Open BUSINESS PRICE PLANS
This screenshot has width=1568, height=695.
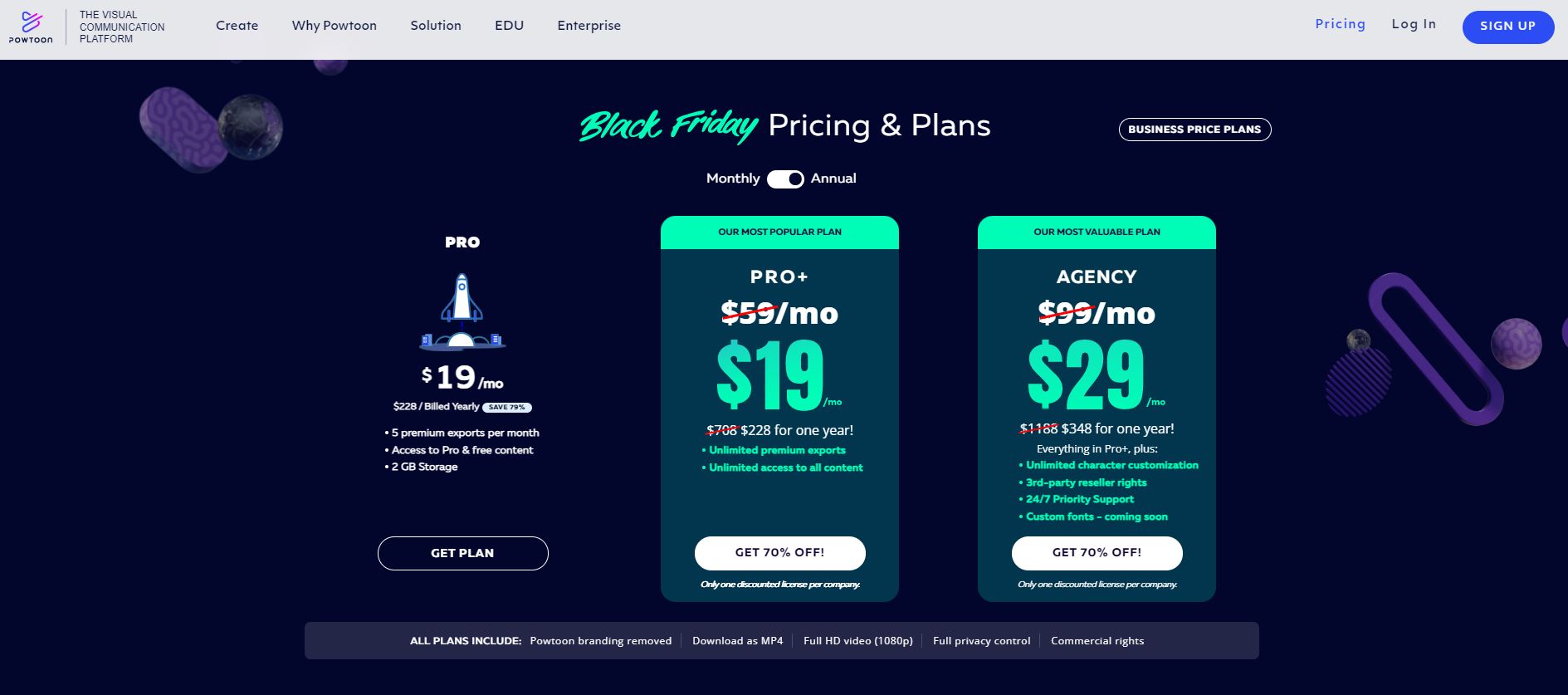pyautogui.click(x=1194, y=130)
